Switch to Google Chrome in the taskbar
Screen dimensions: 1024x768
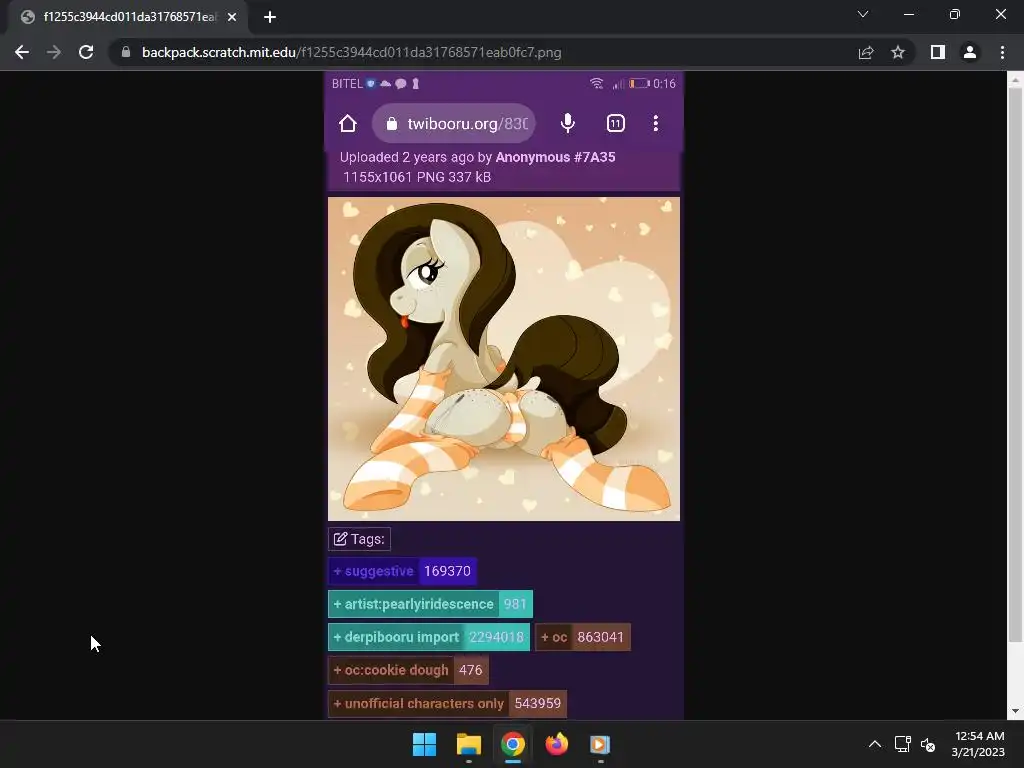513,744
